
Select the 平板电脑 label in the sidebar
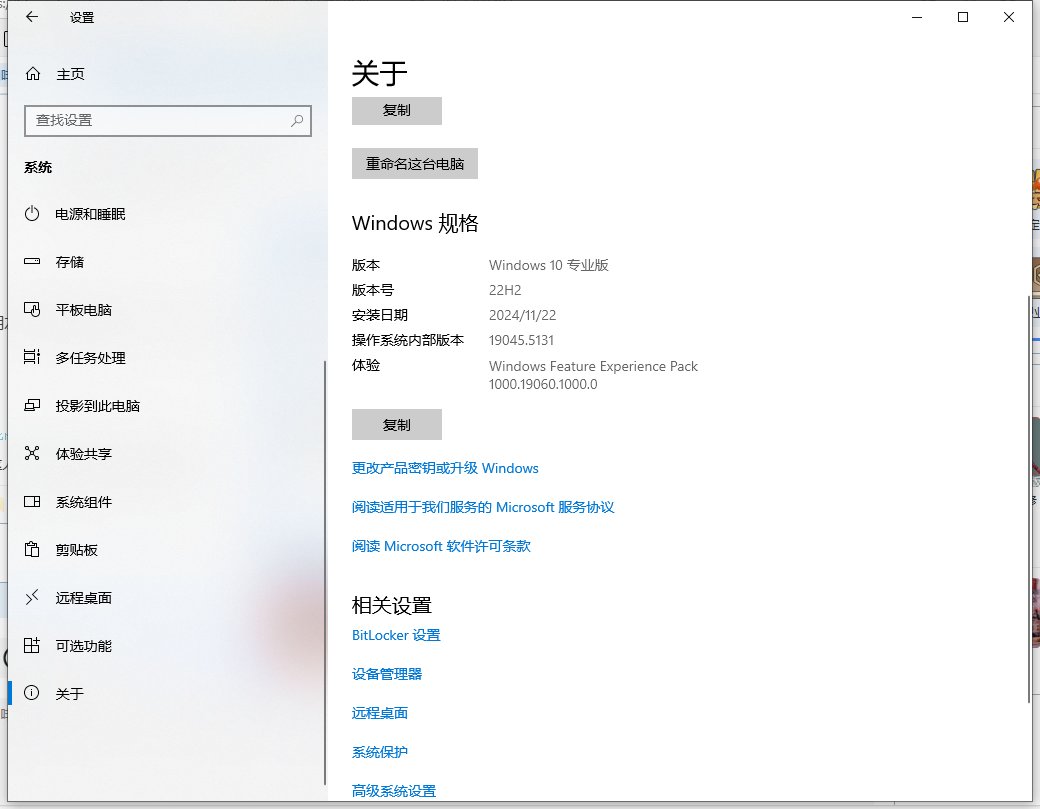[x=84, y=310]
